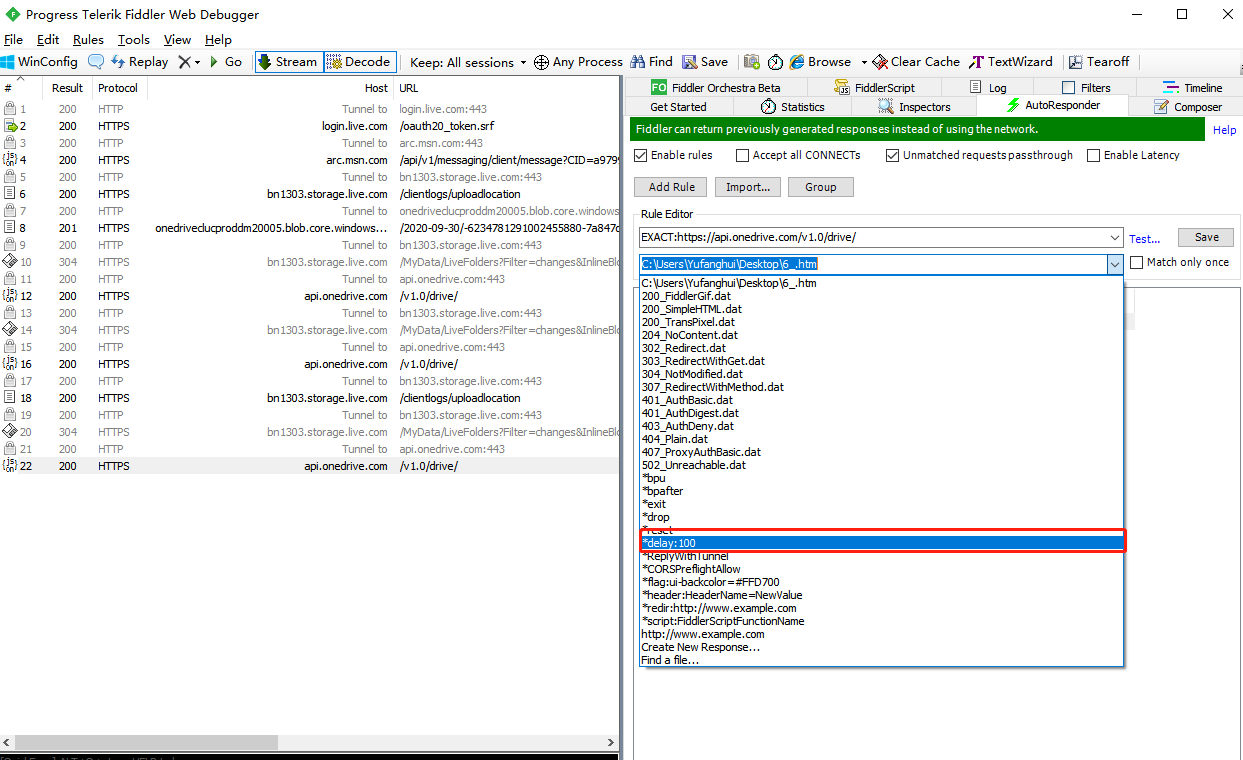Click the AutoResponder Help link

pyautogui.click(x=1224, y=130)
